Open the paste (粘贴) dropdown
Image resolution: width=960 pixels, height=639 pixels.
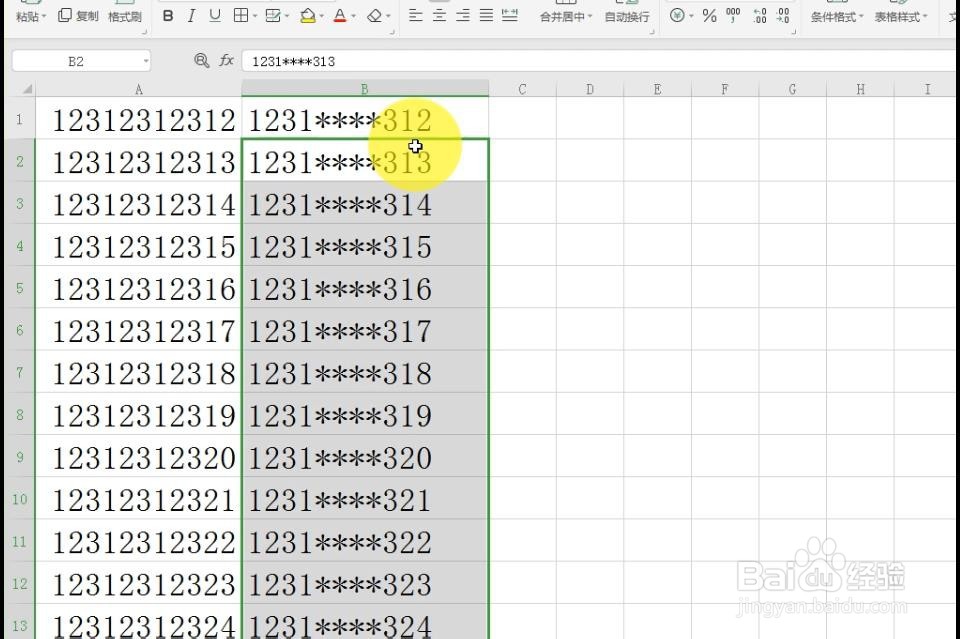click(31, 17)
